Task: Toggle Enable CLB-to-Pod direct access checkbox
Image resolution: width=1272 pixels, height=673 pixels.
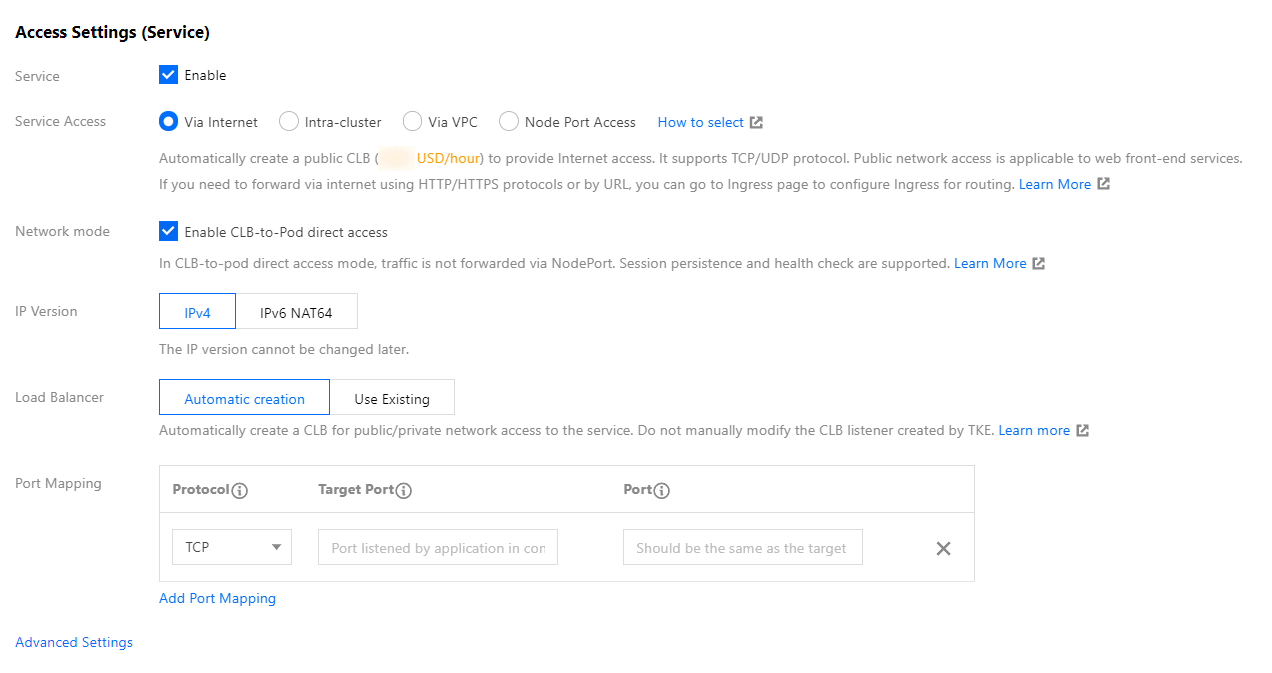Action: 168,232
